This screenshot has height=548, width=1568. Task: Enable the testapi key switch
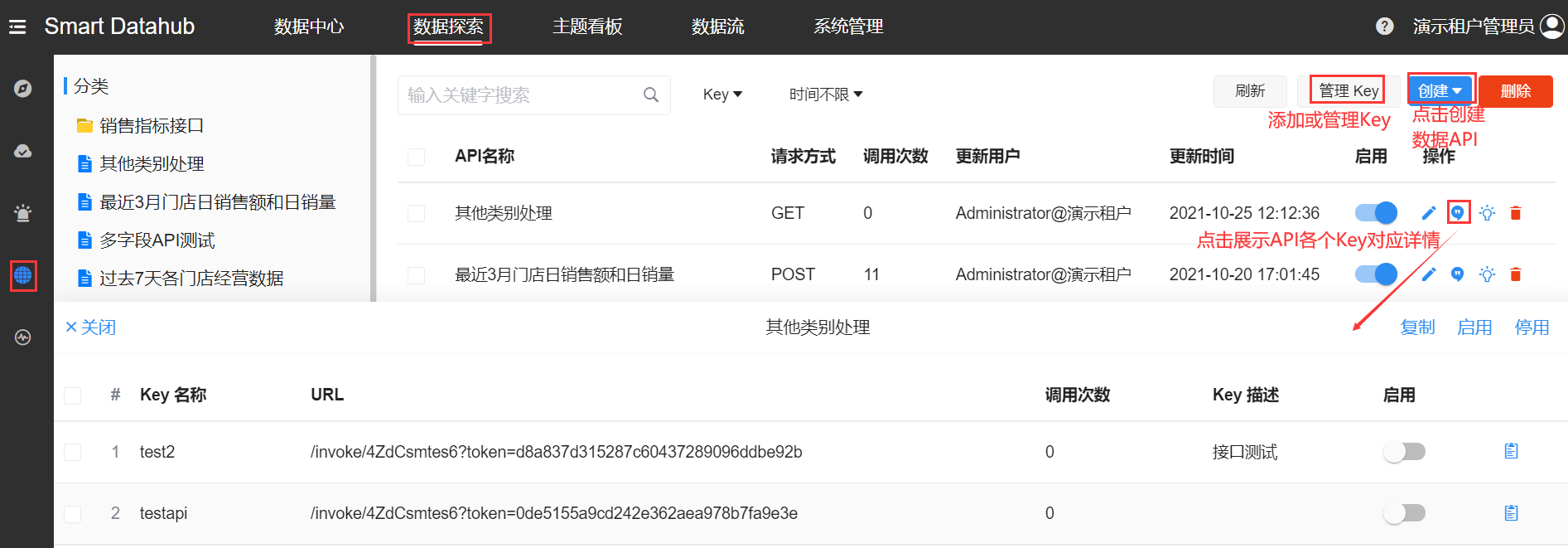[x=1404, y=513]
